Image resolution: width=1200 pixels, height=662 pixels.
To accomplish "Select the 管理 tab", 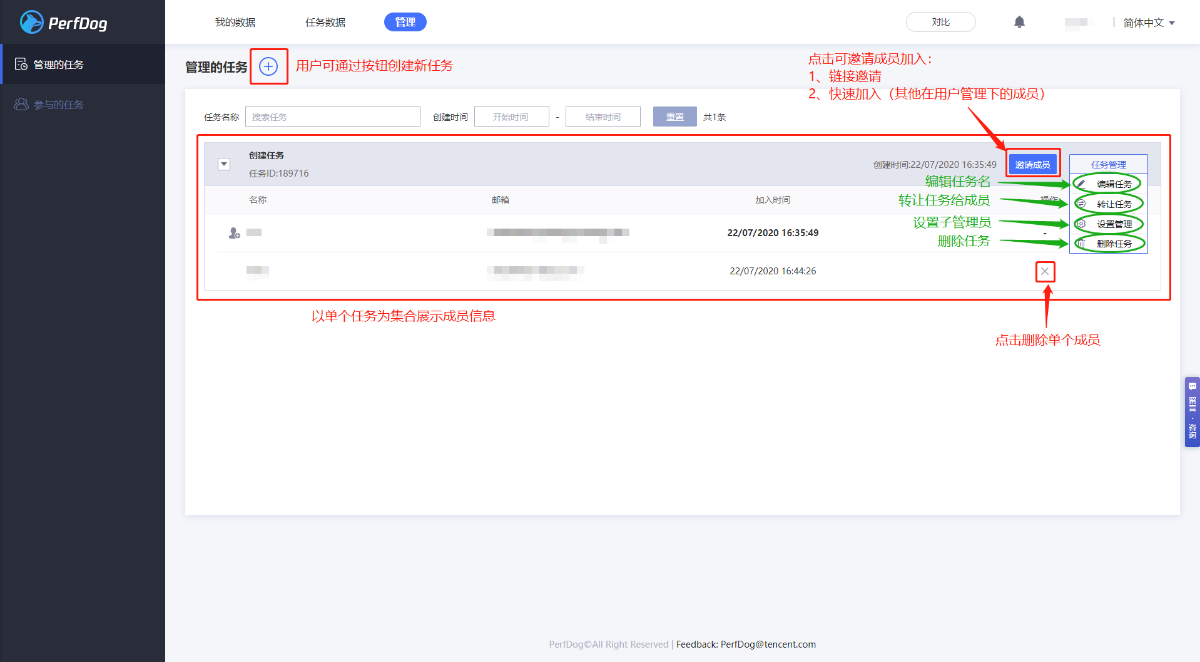I will (x=405, y=22).
